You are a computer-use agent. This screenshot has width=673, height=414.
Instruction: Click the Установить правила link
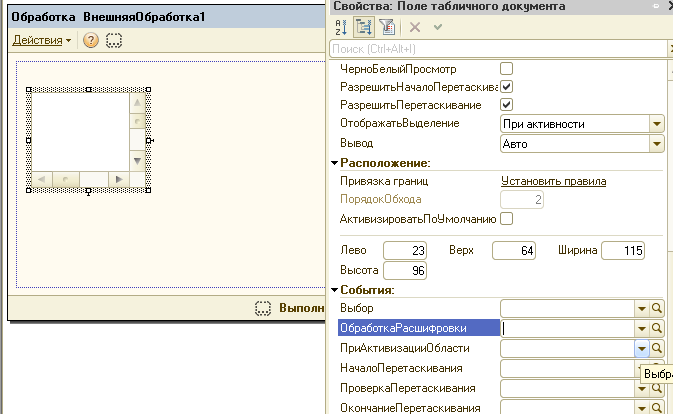coord(553,181)
